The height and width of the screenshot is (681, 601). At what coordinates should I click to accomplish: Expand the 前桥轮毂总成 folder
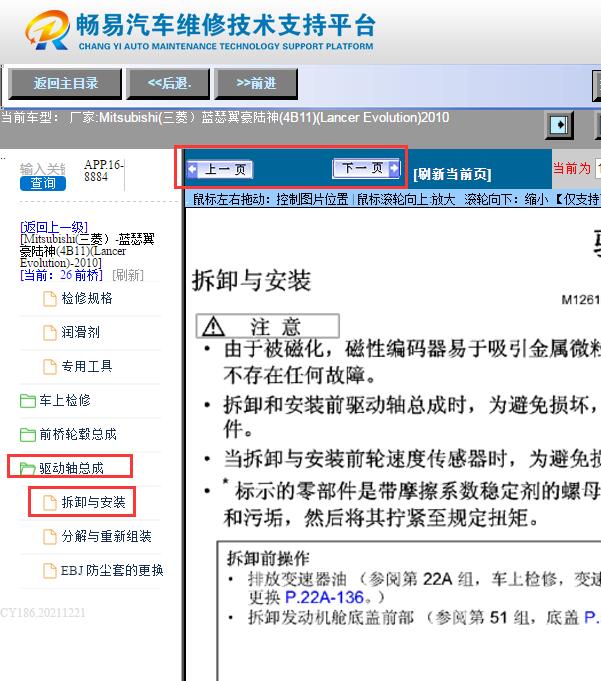pyautogui.click(x=78, y=434)
